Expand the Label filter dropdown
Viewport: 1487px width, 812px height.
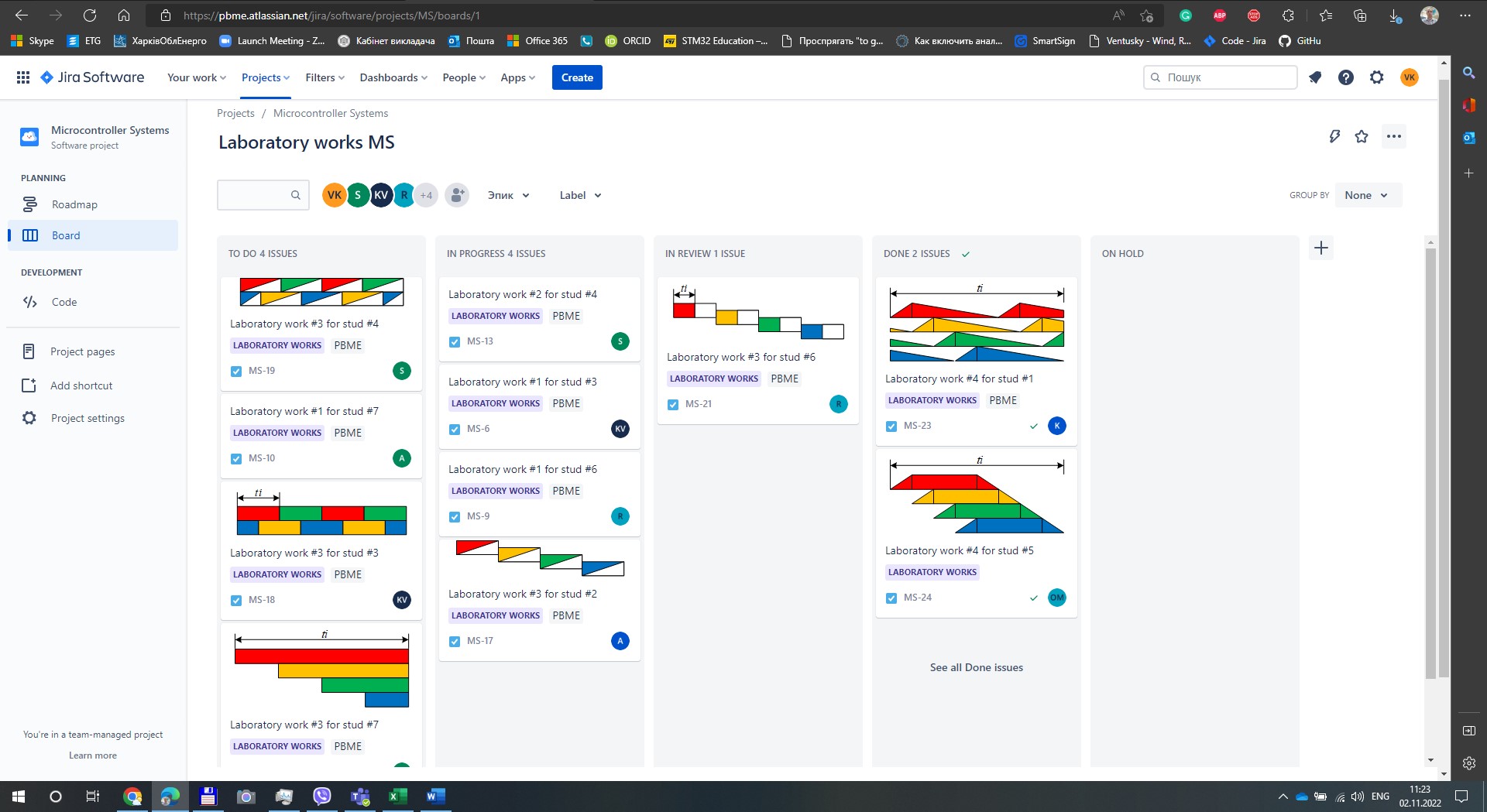click(x=580, y=195)
